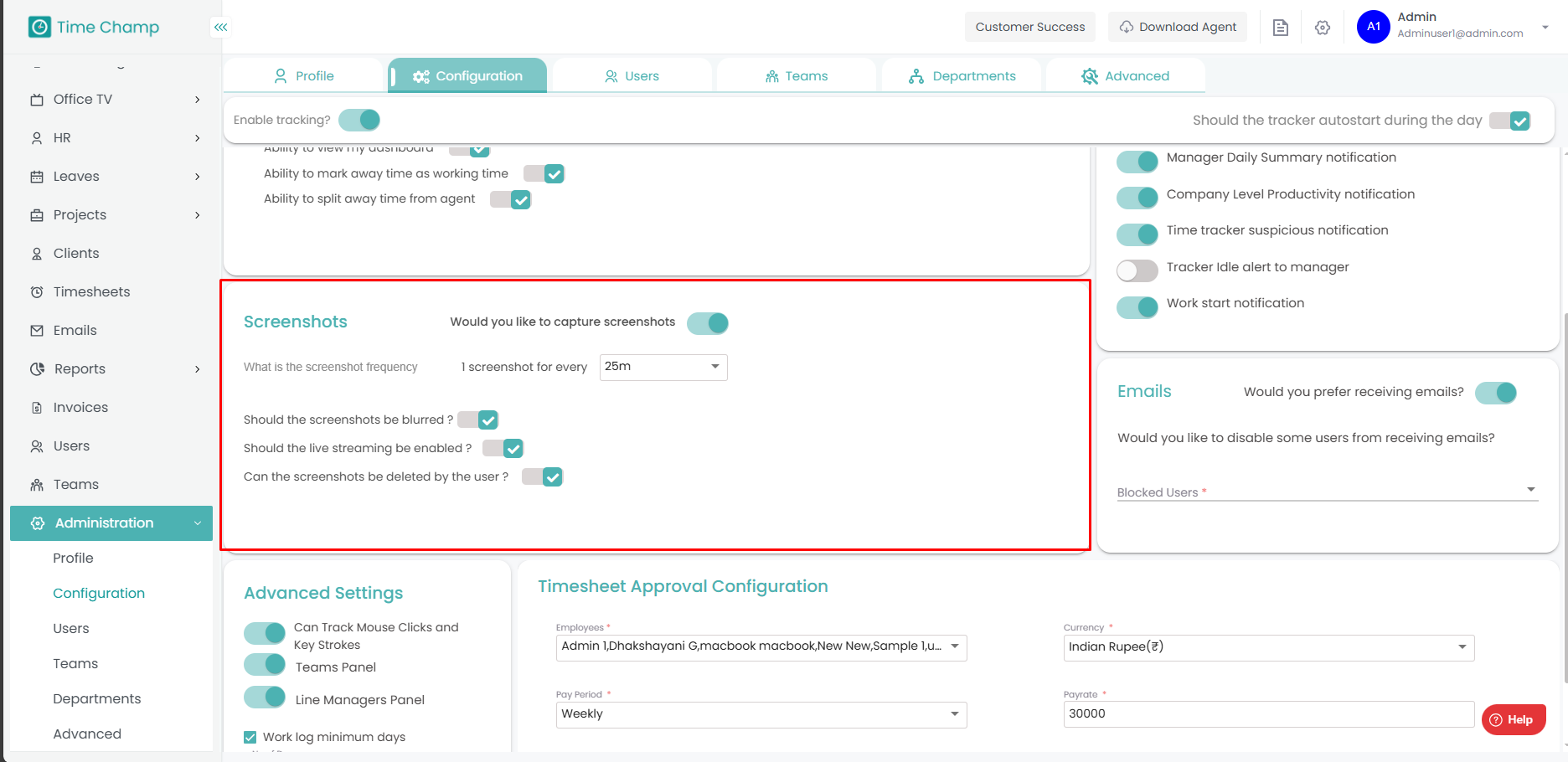
Task: Click the Users sidebar icon
Action: 37,446
